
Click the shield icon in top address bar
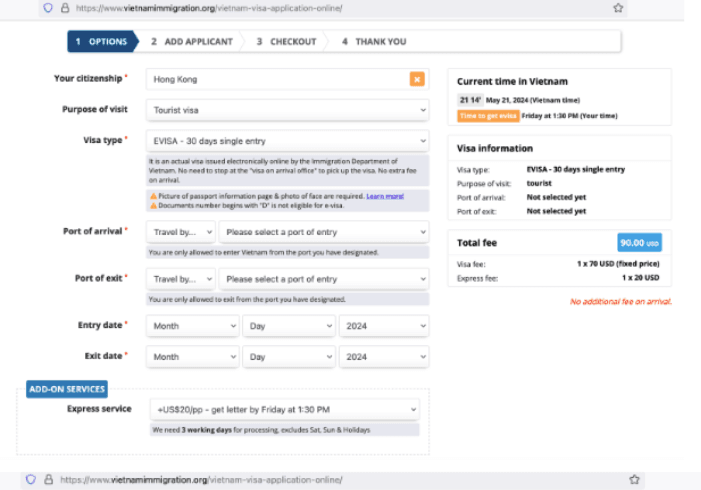[47, 7]
